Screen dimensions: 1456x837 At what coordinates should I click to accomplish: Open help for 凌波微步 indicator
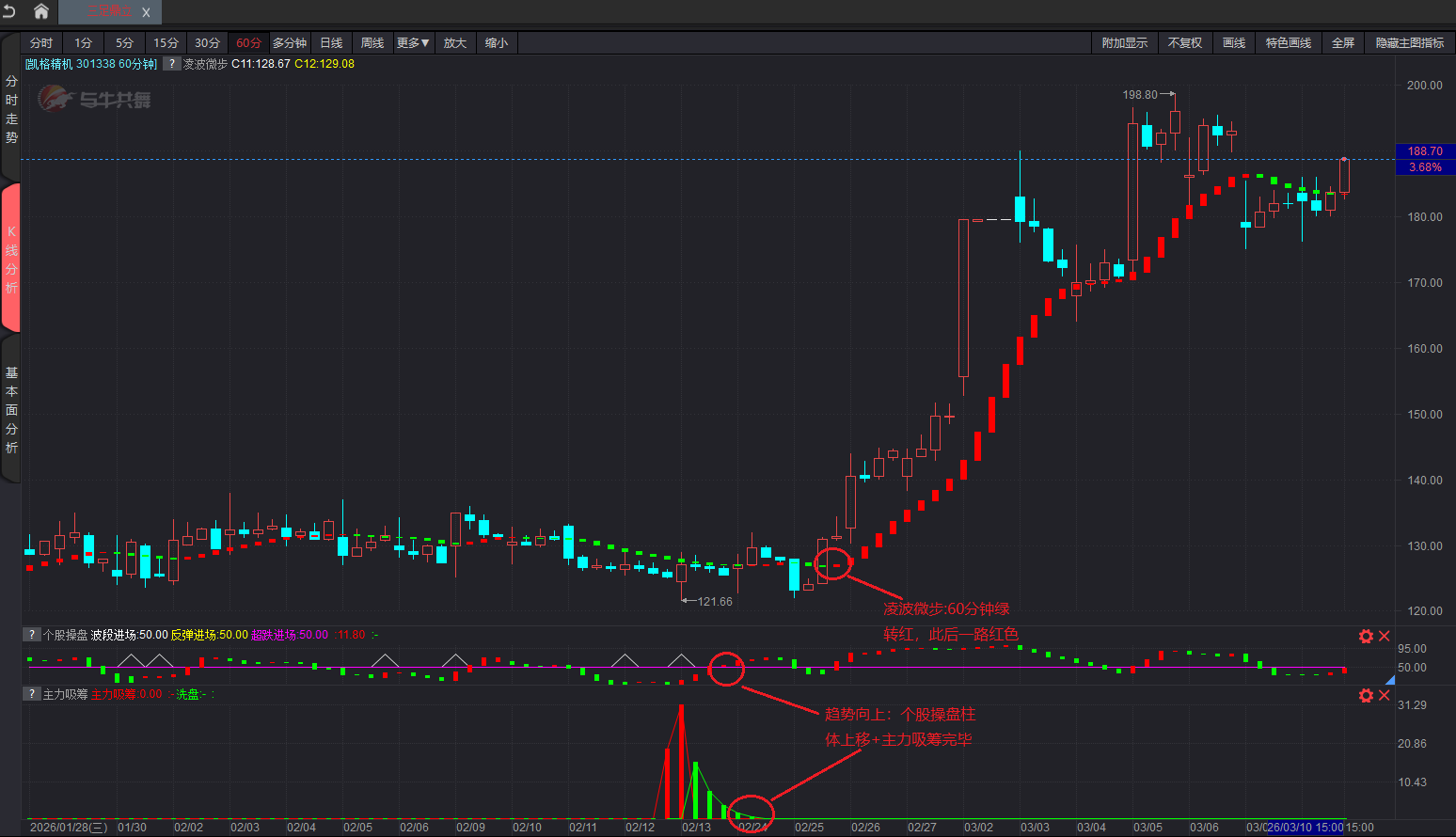pos(171,64)
